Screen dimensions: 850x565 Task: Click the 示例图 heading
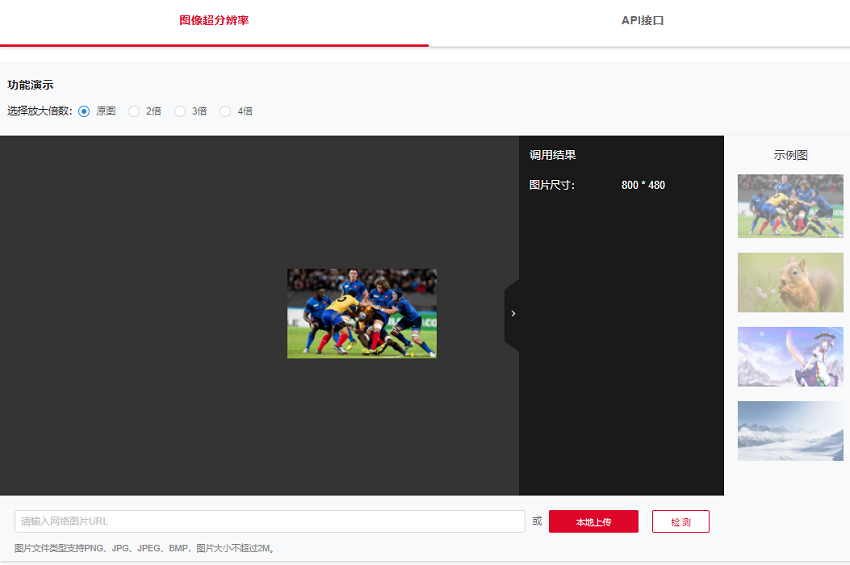pyautogui.click(x=790, y=155)
